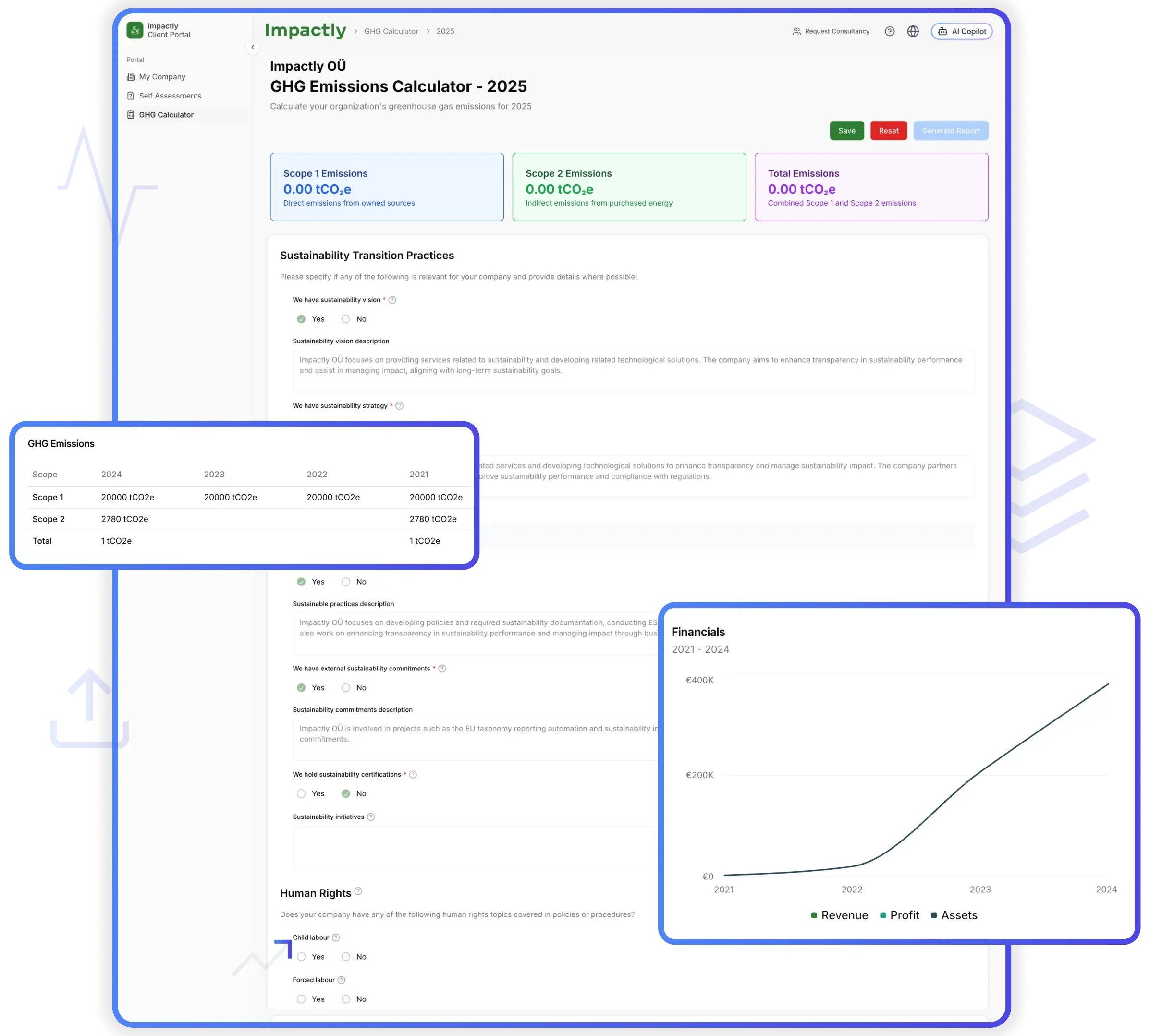Click the red Reset button

(x=888, y=131)
